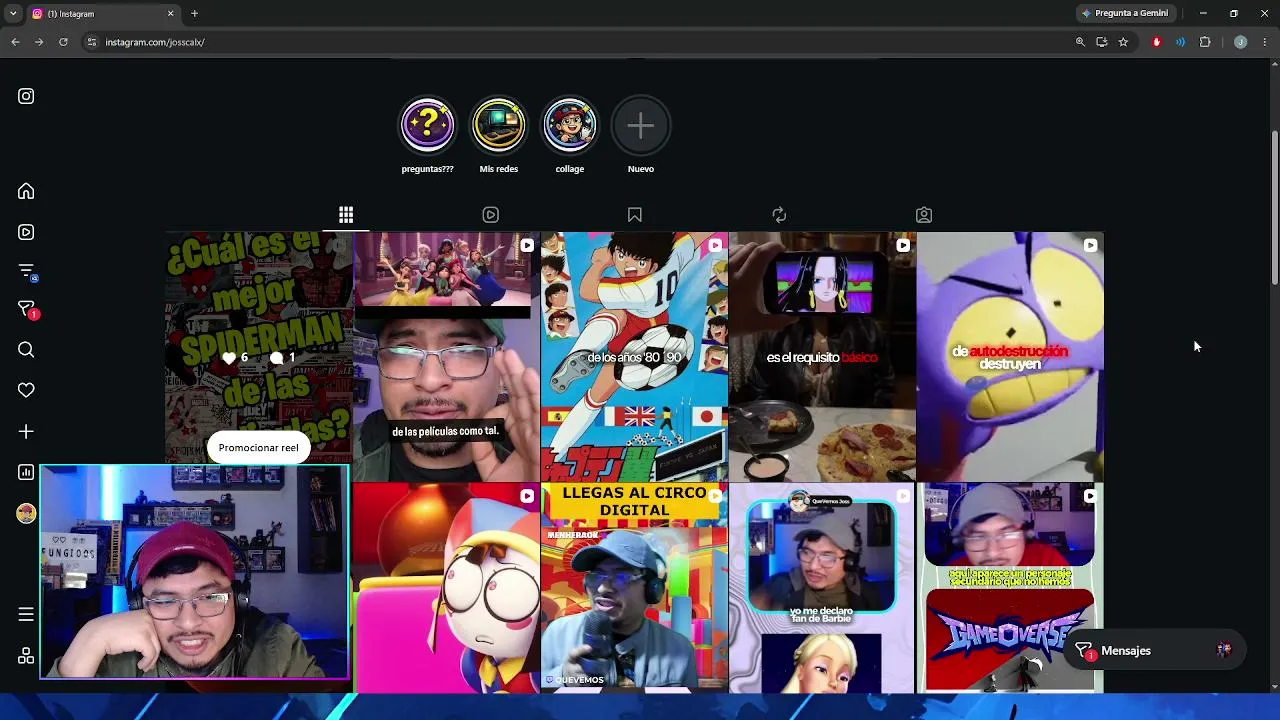Click Chrome's forward arrow
The height and width of the screenshot is (720, 1280).
39,42
